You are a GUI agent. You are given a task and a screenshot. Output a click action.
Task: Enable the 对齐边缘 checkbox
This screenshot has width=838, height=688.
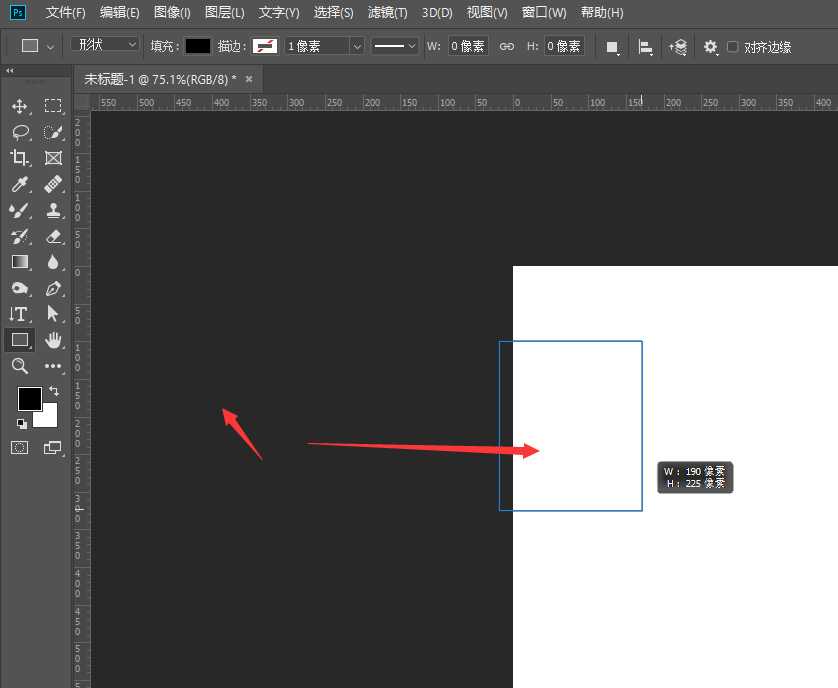[733, 47]
